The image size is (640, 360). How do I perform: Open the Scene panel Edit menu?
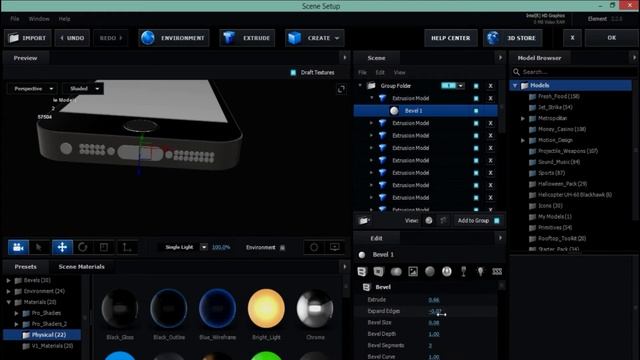(380, 72)
